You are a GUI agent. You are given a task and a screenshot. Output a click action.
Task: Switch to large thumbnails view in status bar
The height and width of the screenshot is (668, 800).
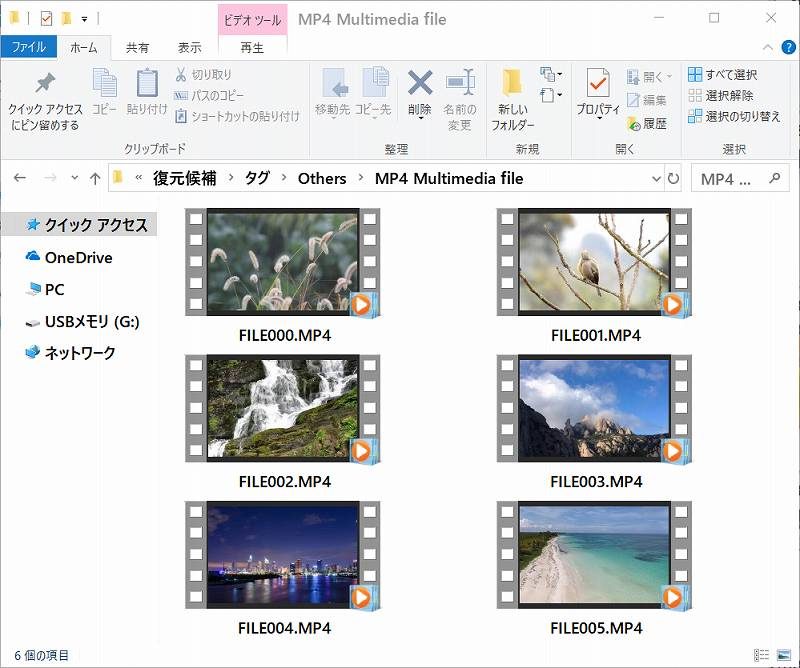(783, 655)
